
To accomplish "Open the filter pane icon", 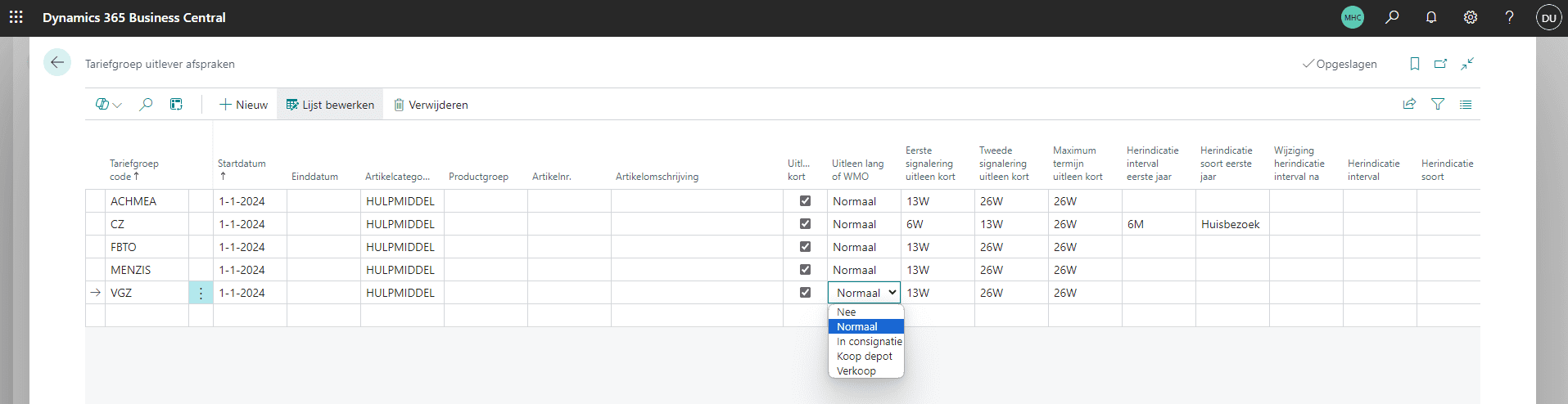I will (1437, 105).
